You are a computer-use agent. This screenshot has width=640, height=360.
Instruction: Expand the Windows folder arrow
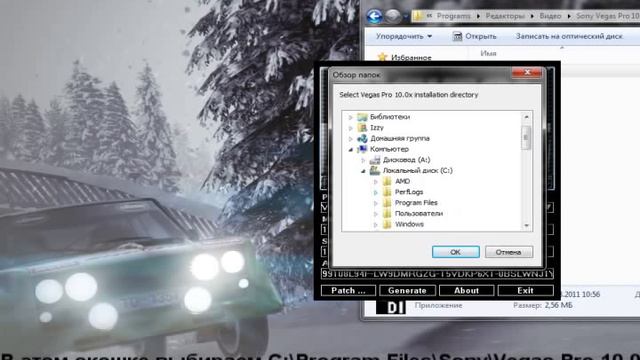(x=376, y=224)
